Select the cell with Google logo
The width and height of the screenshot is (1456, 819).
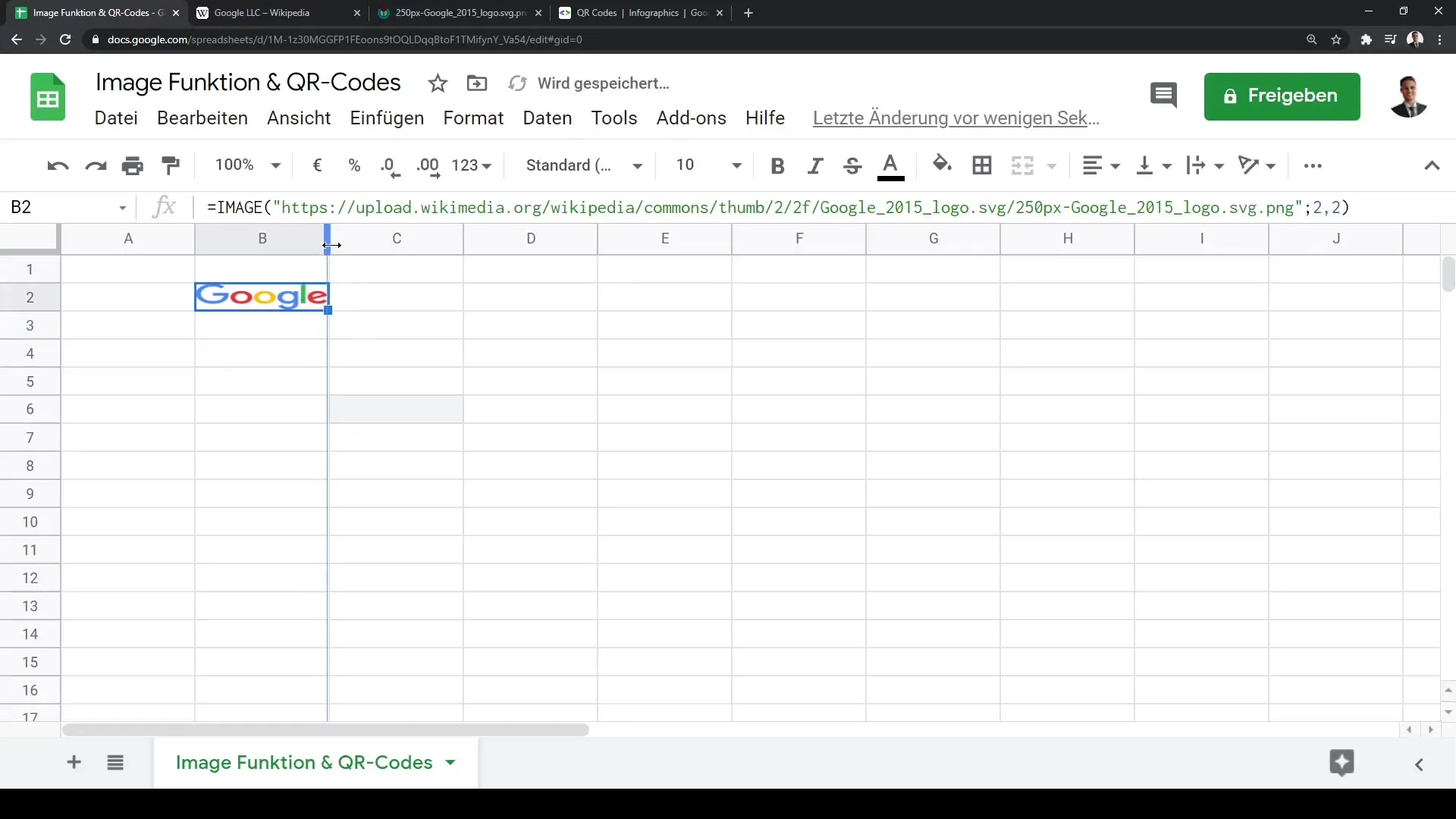click(x=262, y=297)
